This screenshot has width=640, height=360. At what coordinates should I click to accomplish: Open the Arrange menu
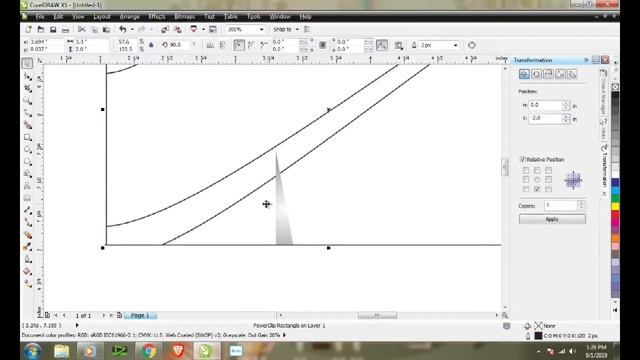coord(129,17)
